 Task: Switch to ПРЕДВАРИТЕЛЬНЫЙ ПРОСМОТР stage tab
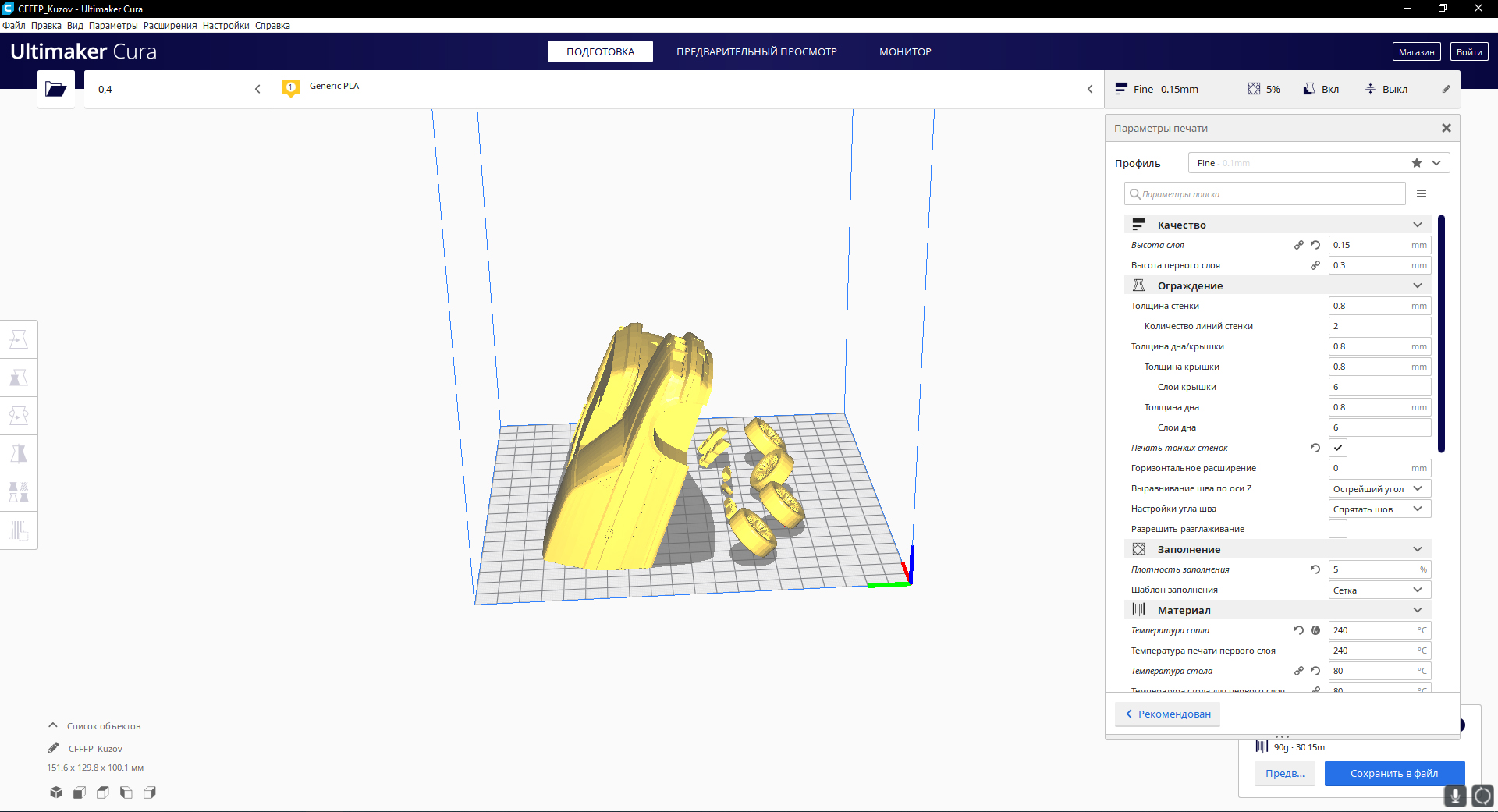[x=757, y=51]
